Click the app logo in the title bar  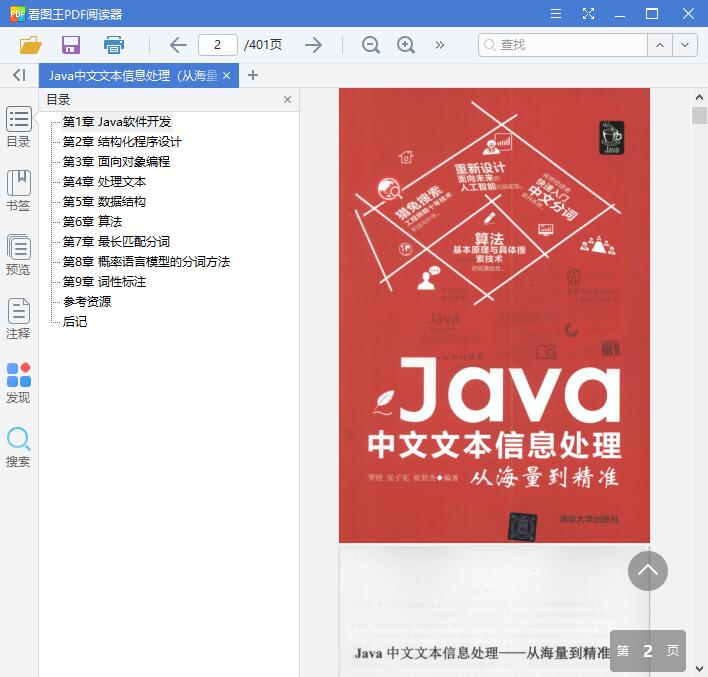tap(17, 14)
